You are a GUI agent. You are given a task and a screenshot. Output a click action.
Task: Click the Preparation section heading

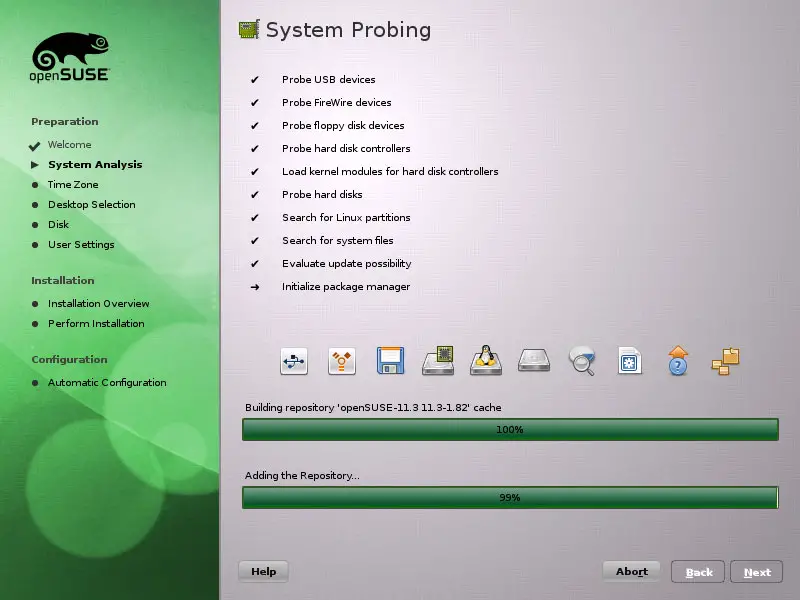(65, 121)
